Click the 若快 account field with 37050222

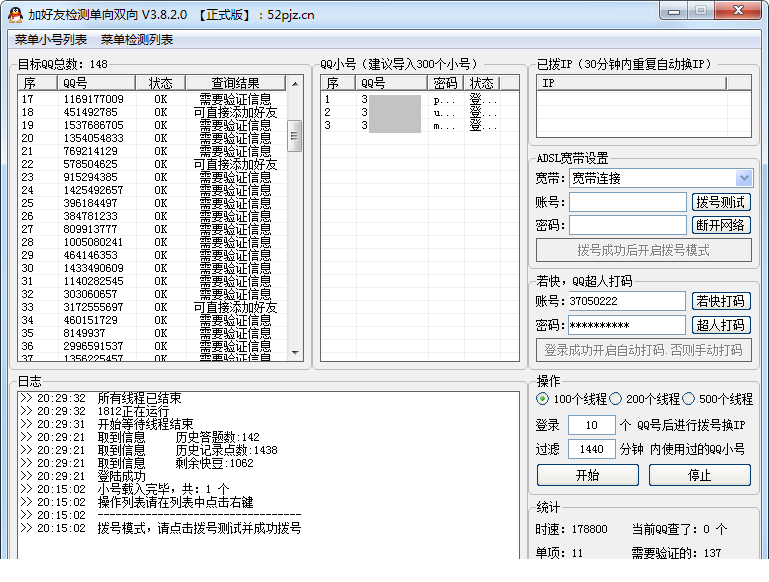pyautogui.click(x=626, y=301)
